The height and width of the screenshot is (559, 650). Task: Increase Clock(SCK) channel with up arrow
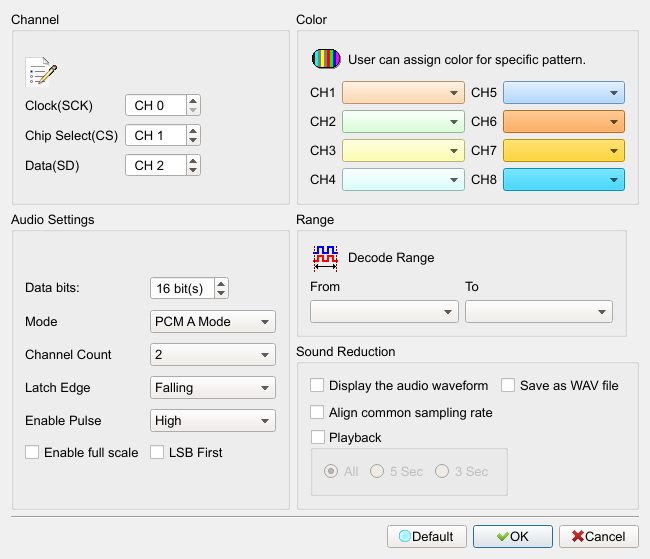[x=193, y=101]
